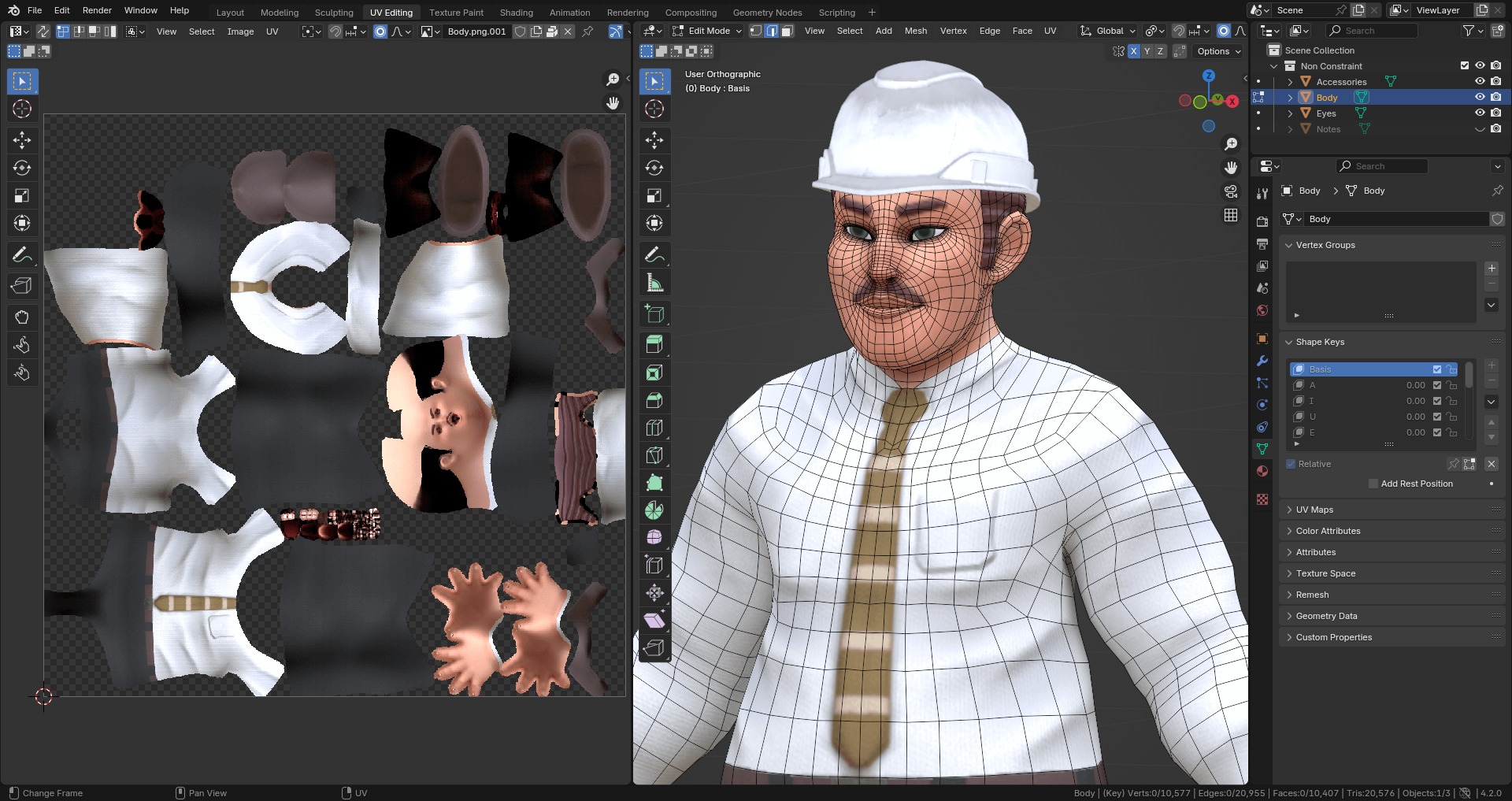Expand the Accessories collection tree
The height and width of the screenshot is (801, 1512).
[1290, 82]
